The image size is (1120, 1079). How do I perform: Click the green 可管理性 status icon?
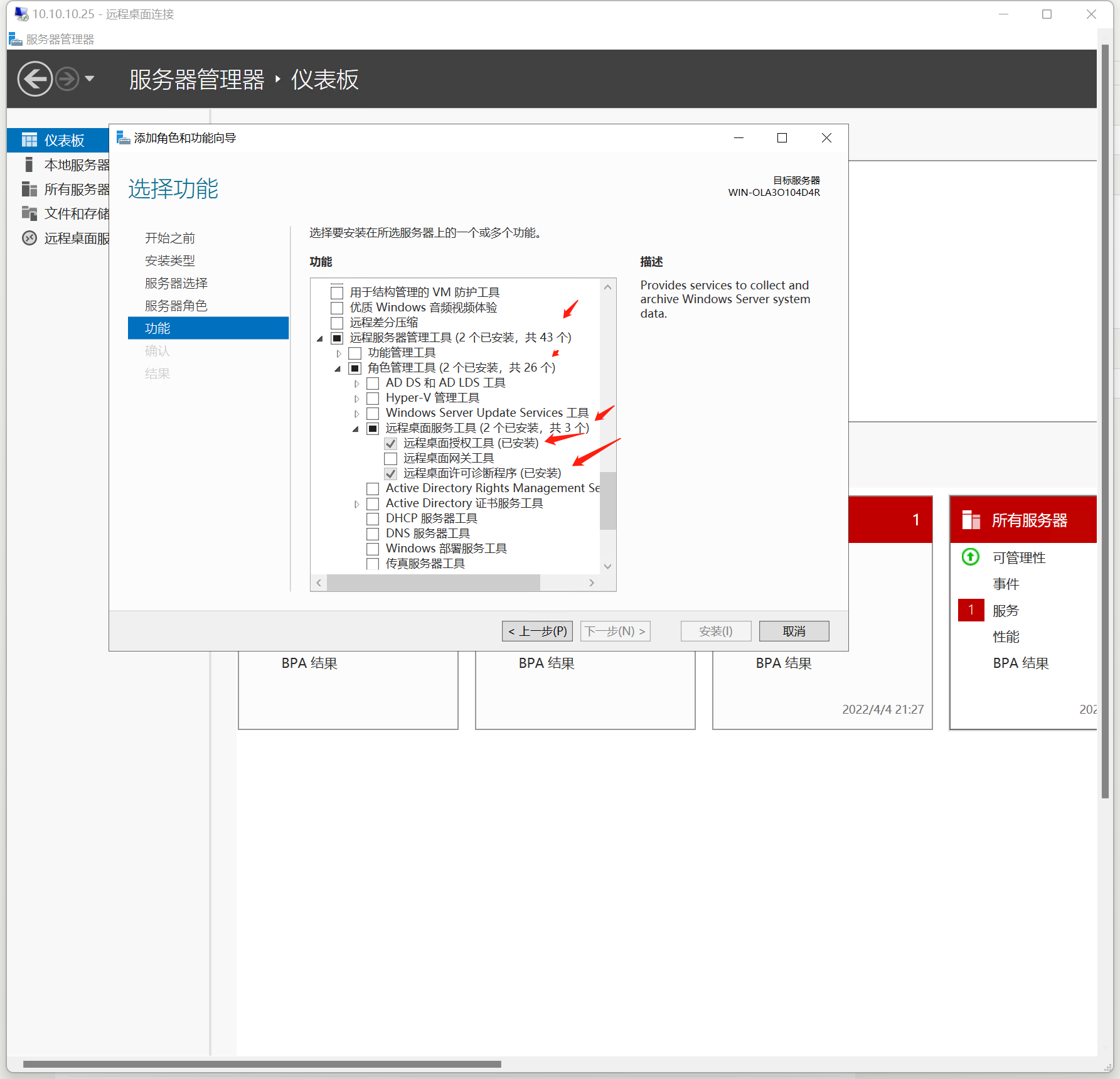click(971, 557)
